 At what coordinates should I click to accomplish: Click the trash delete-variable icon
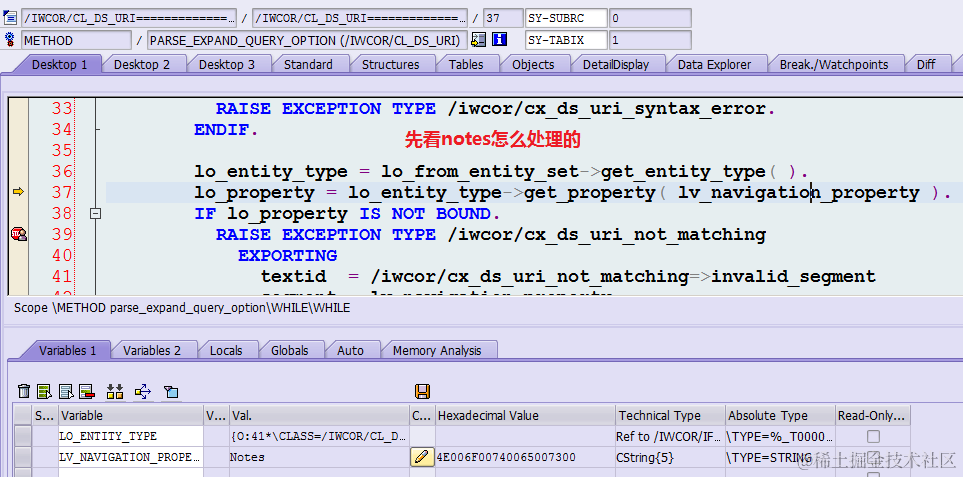click(x=24, y=391)
